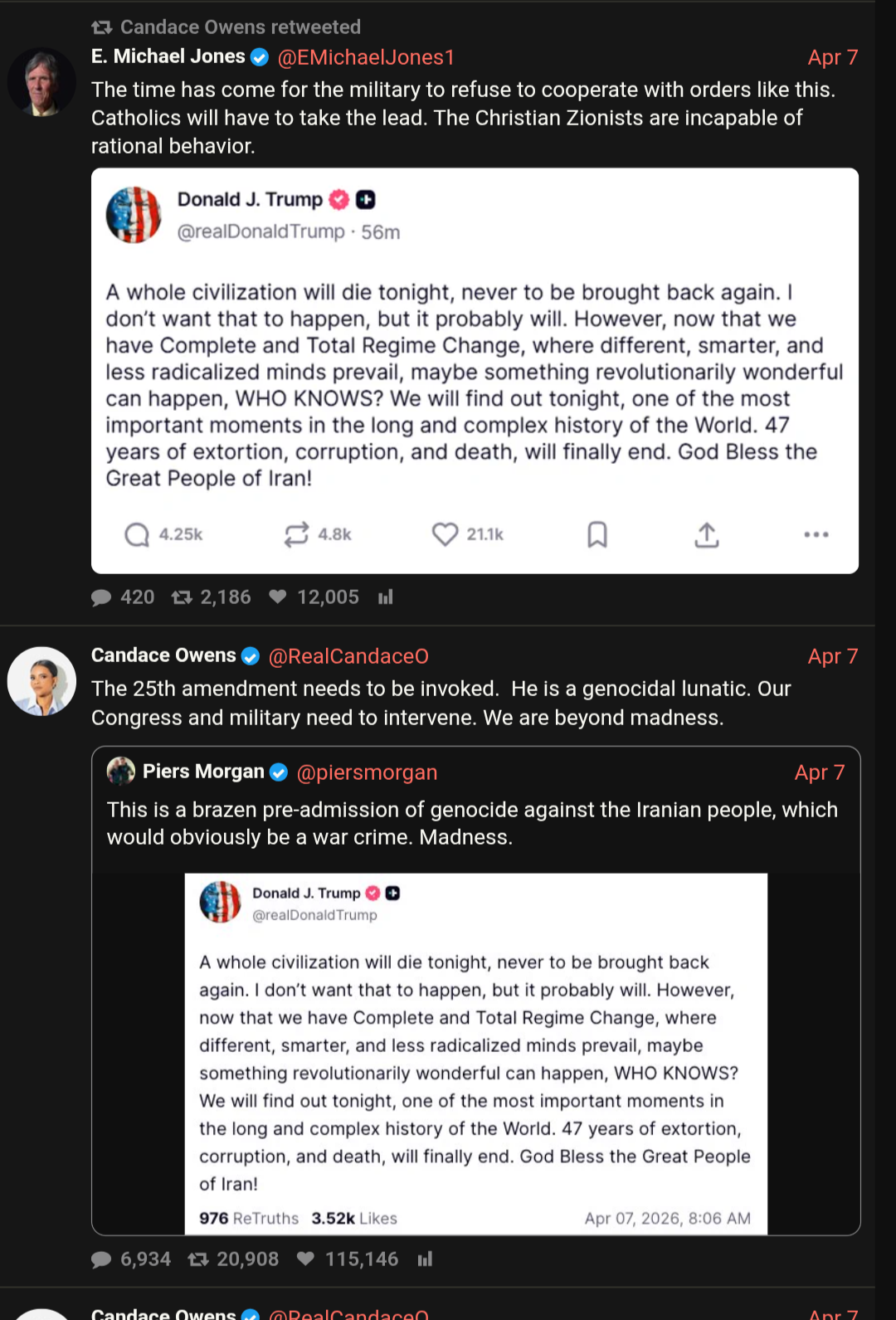Click retweet icon showing 20,908
The width and height of the screenshot is (896, 1320).
tap(198, 1259)
